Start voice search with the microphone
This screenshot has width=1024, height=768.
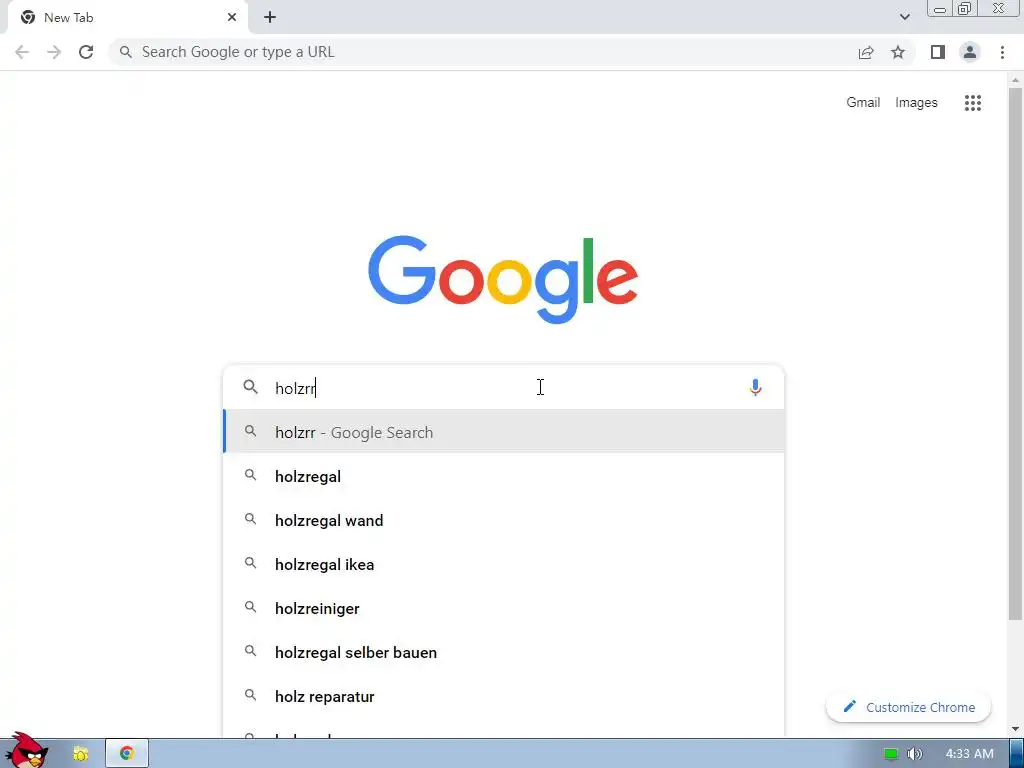755,387
